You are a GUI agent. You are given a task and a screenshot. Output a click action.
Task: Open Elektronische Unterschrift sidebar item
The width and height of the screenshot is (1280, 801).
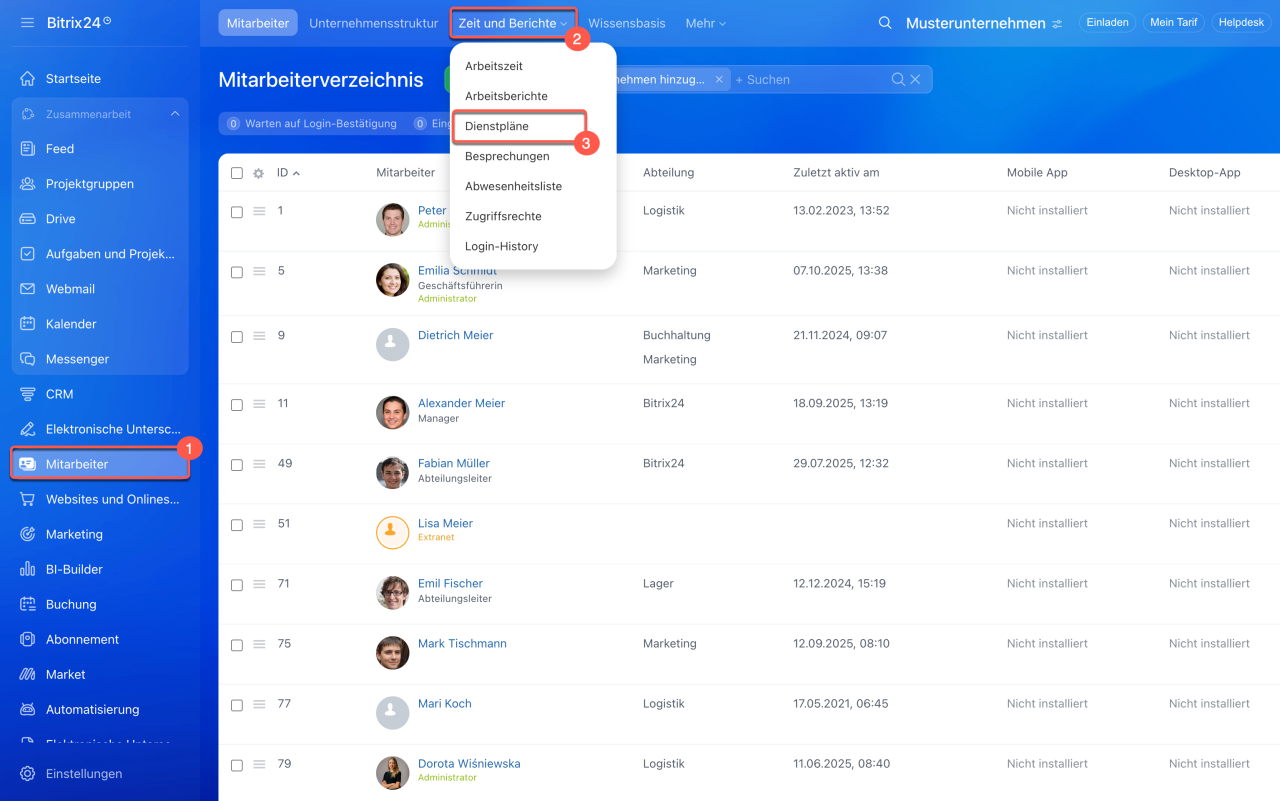[99, 429]
